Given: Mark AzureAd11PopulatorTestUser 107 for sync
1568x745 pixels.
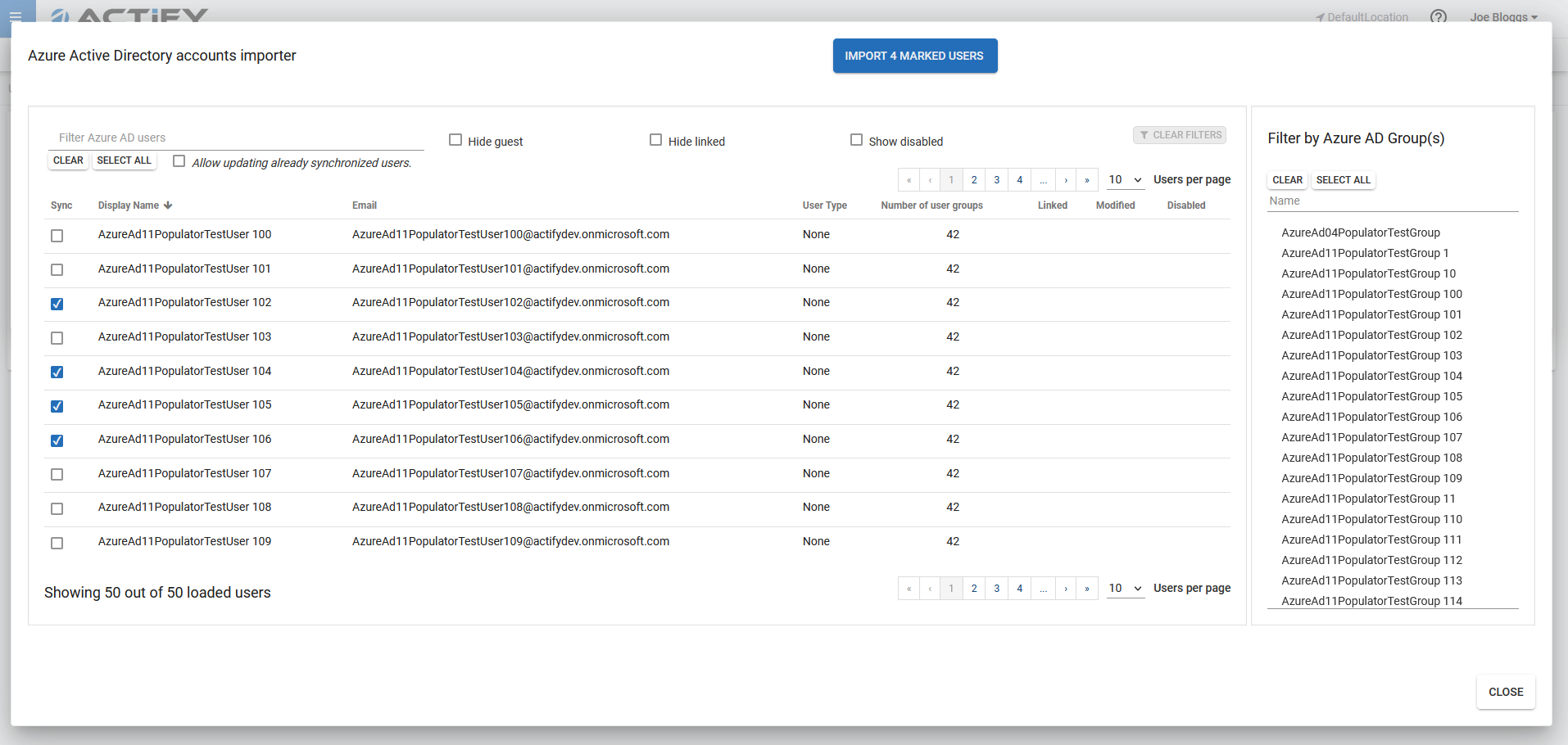Looking at the screenshot, I should click(x=57, y=475).
